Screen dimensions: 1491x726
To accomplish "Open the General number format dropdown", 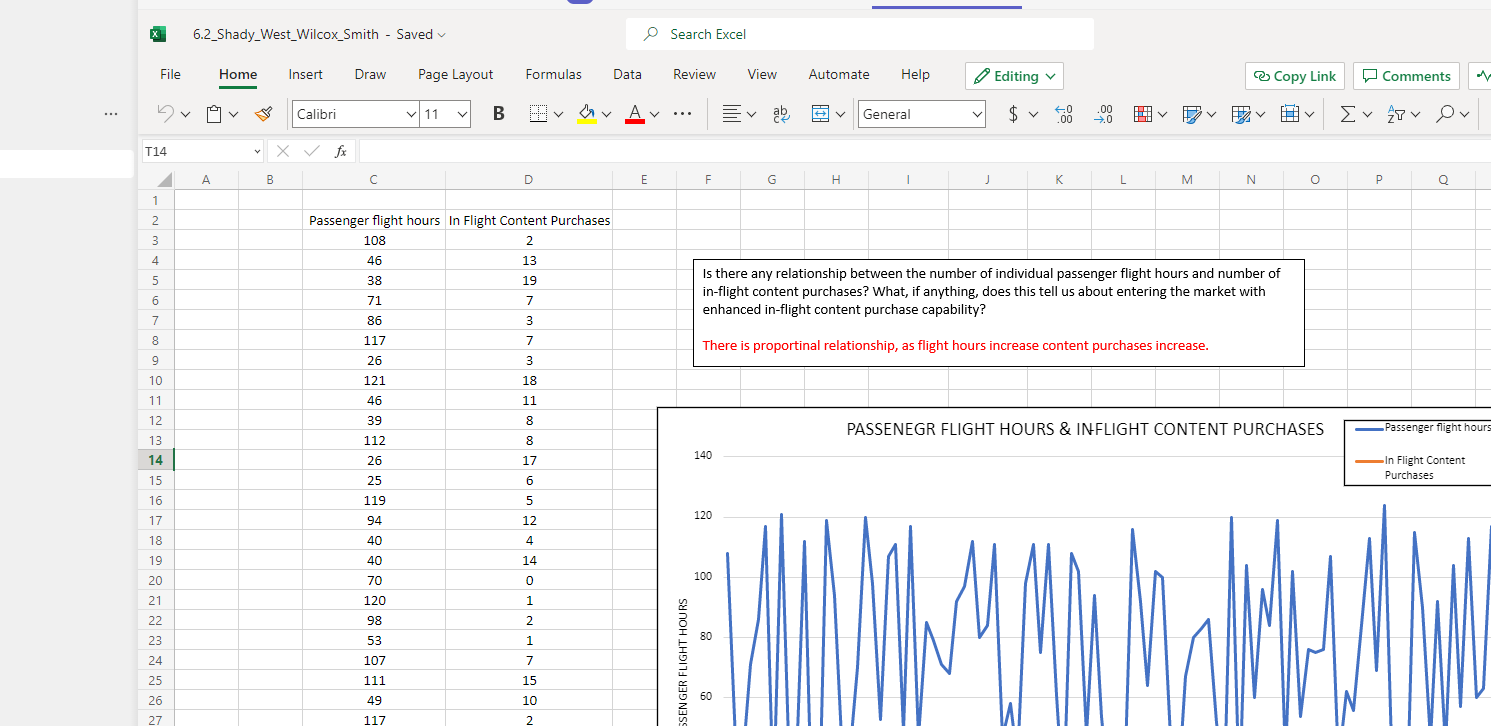I will tap(921, 114).
